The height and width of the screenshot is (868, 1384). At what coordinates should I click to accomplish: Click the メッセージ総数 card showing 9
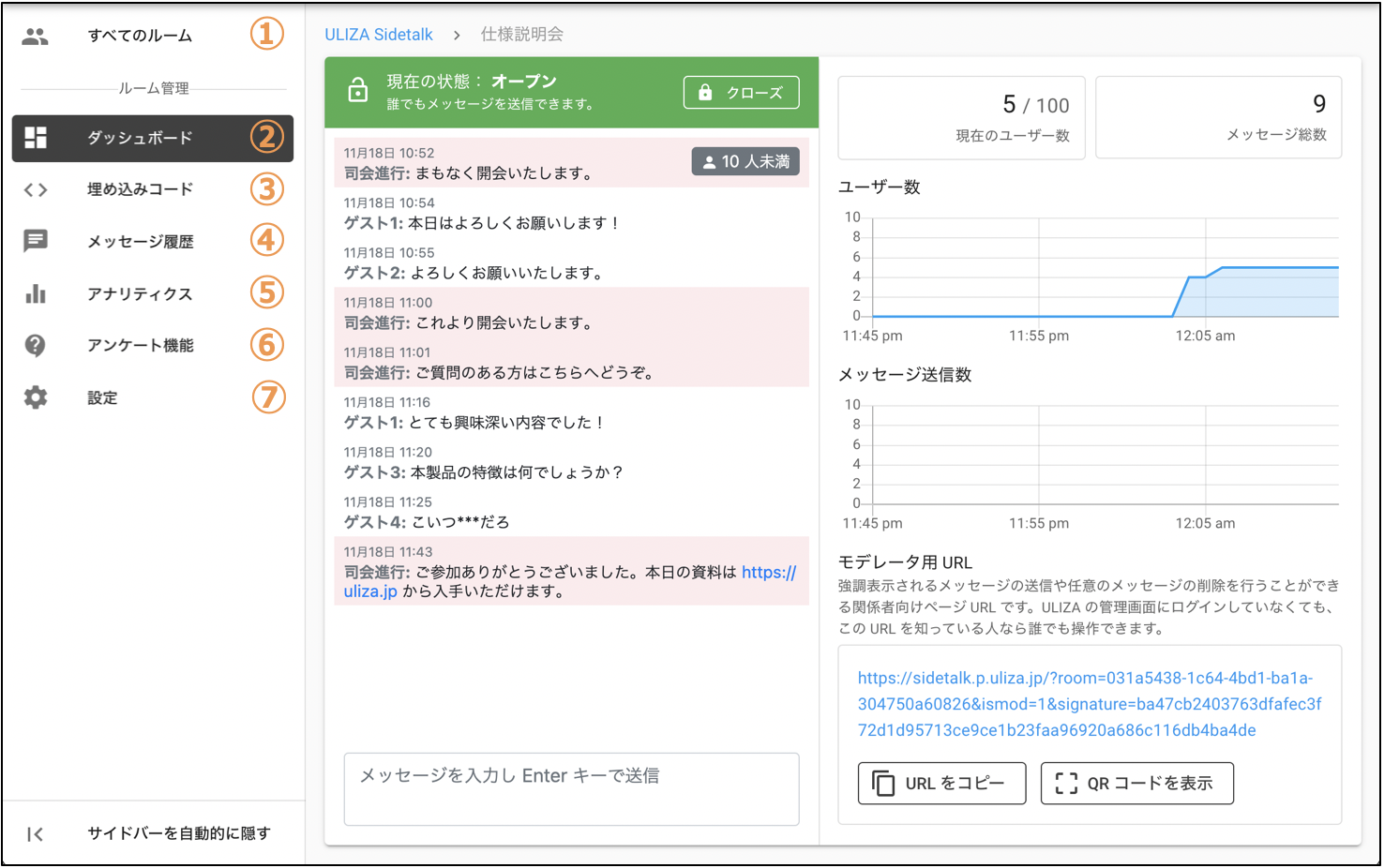[1218, 117]
